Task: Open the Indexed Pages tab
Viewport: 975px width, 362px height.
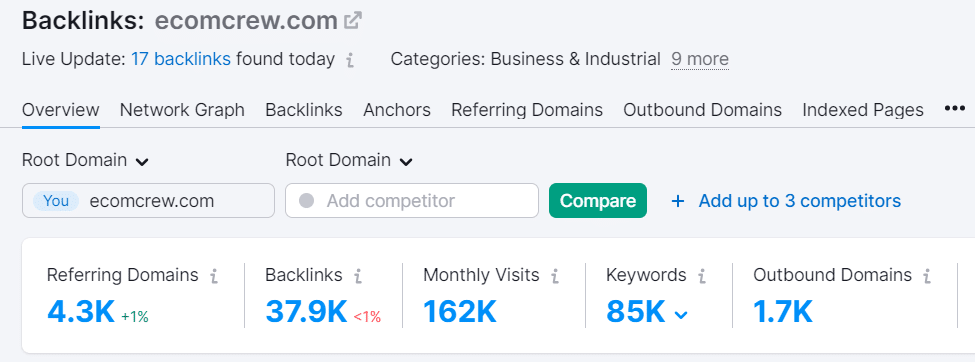Action: point(863,110)
